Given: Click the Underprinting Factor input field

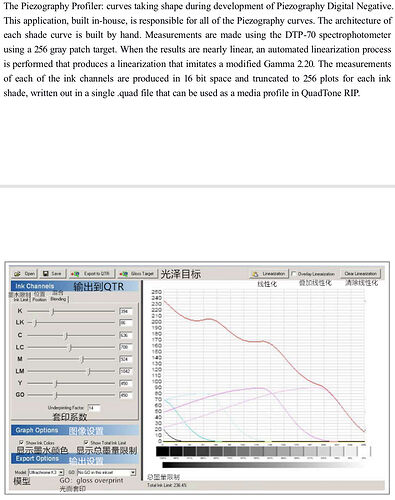Looking at the screenshot, I should pos(94,408).
